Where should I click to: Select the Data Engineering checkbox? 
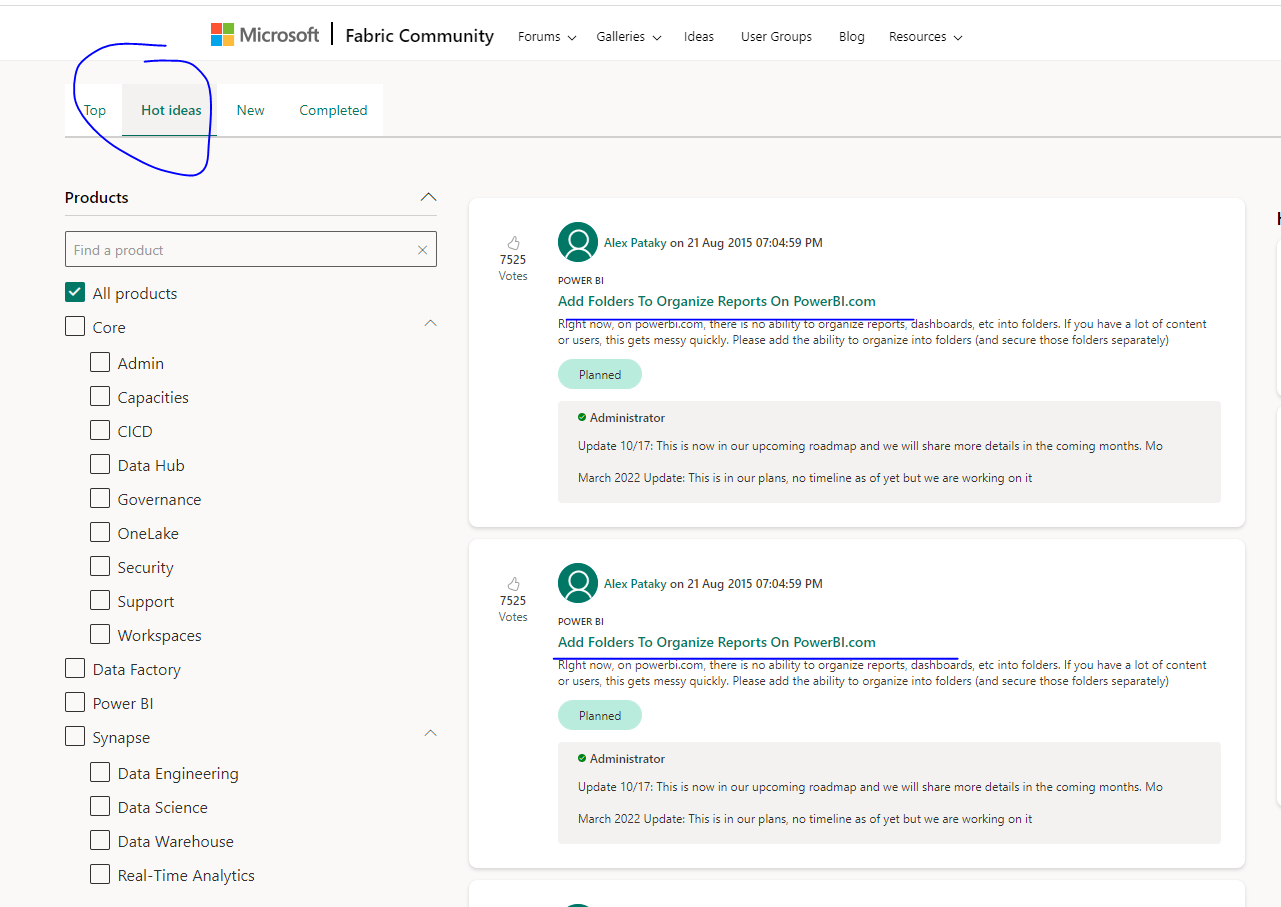tap(100, 773)
